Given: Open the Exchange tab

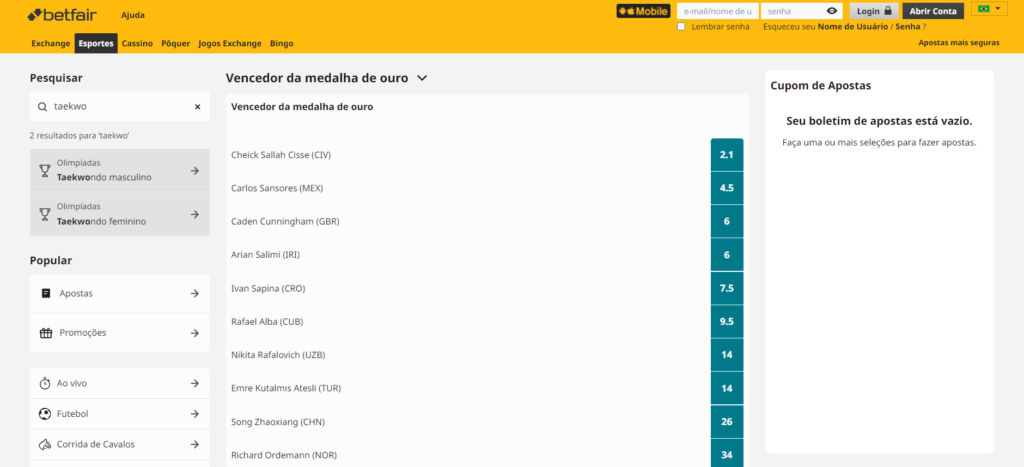Looking at the screenshot, I should click(x=51, y=44).
